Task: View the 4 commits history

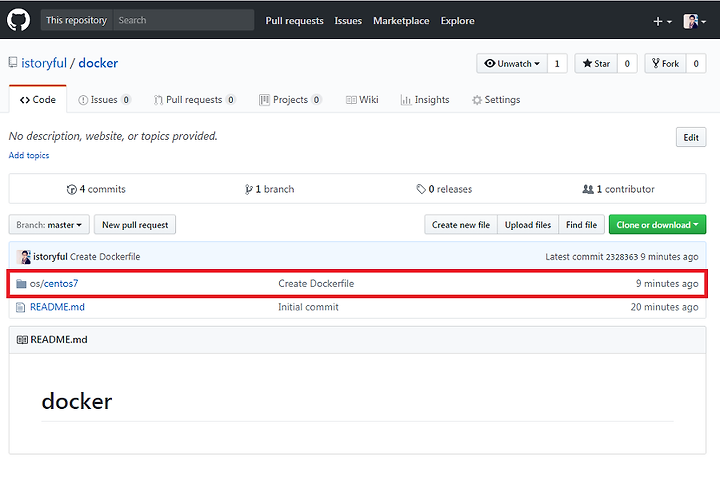Action: click(x=96, y=189)
